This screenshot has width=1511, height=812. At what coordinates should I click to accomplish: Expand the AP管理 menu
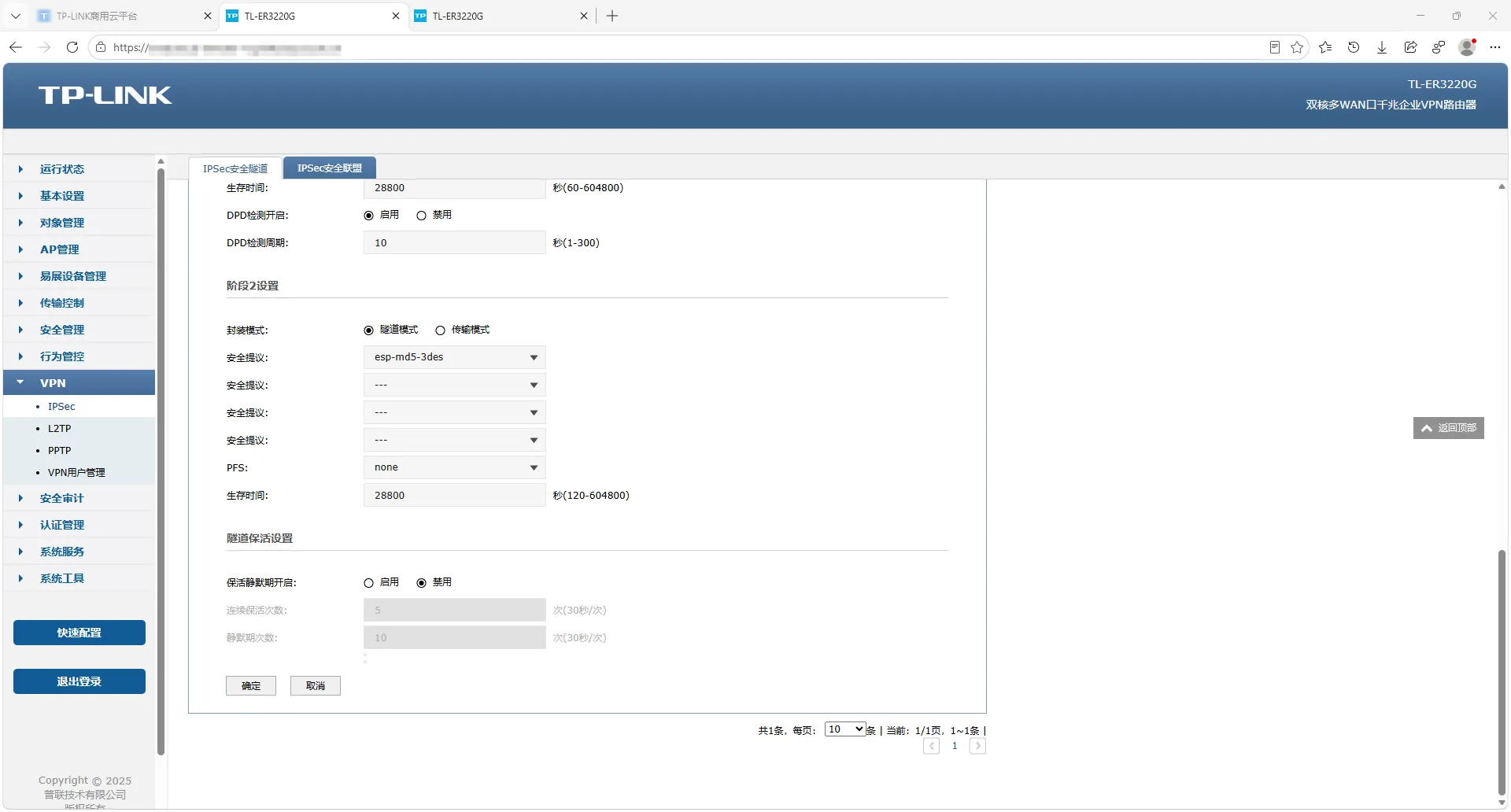79,249
